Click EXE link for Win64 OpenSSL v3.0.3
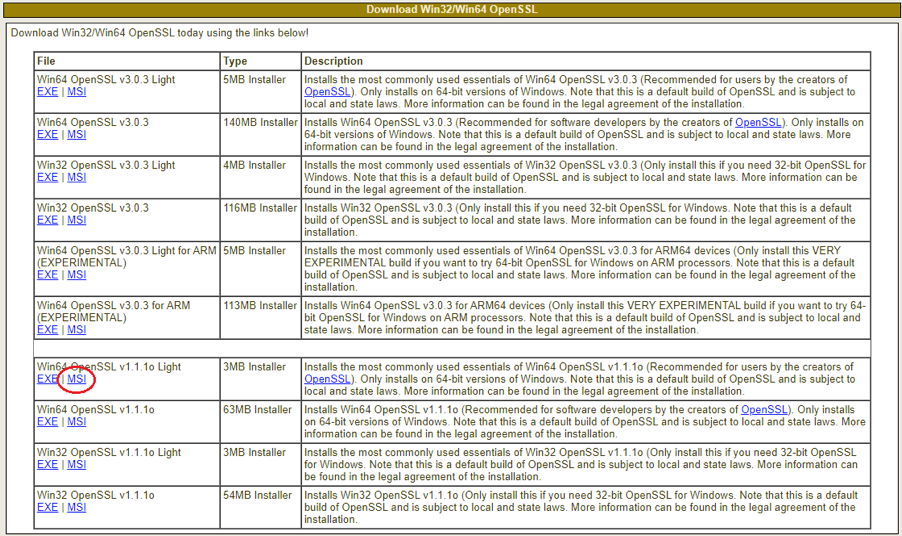 (47, 134)
